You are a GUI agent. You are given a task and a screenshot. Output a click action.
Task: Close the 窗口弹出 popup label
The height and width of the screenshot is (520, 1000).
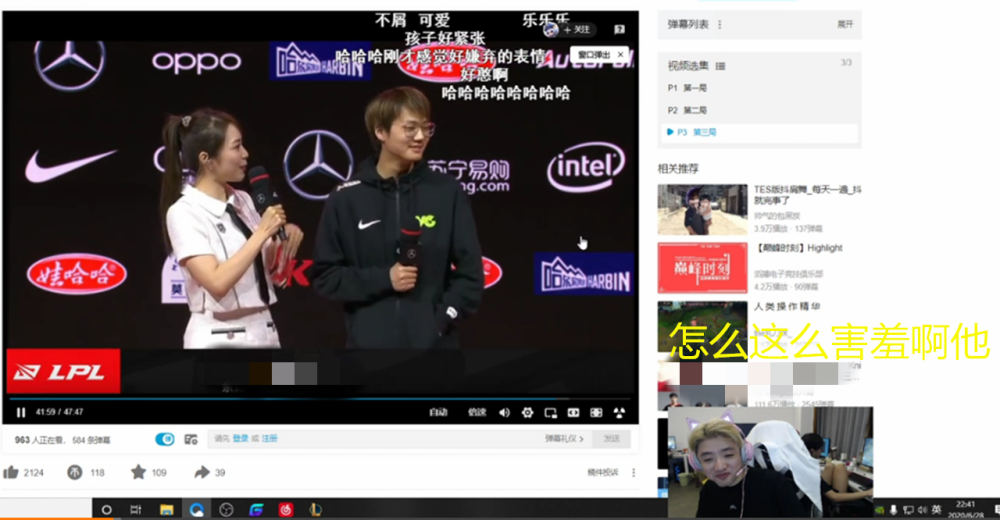[x=621, y=55]
